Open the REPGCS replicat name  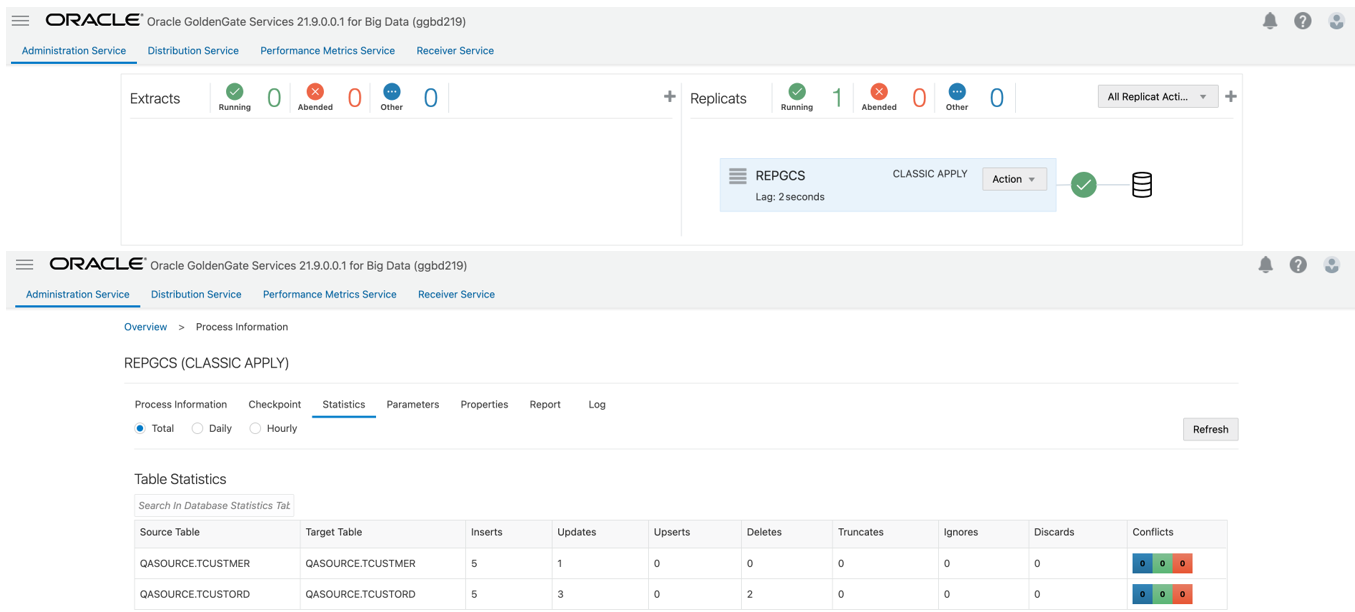780,175
